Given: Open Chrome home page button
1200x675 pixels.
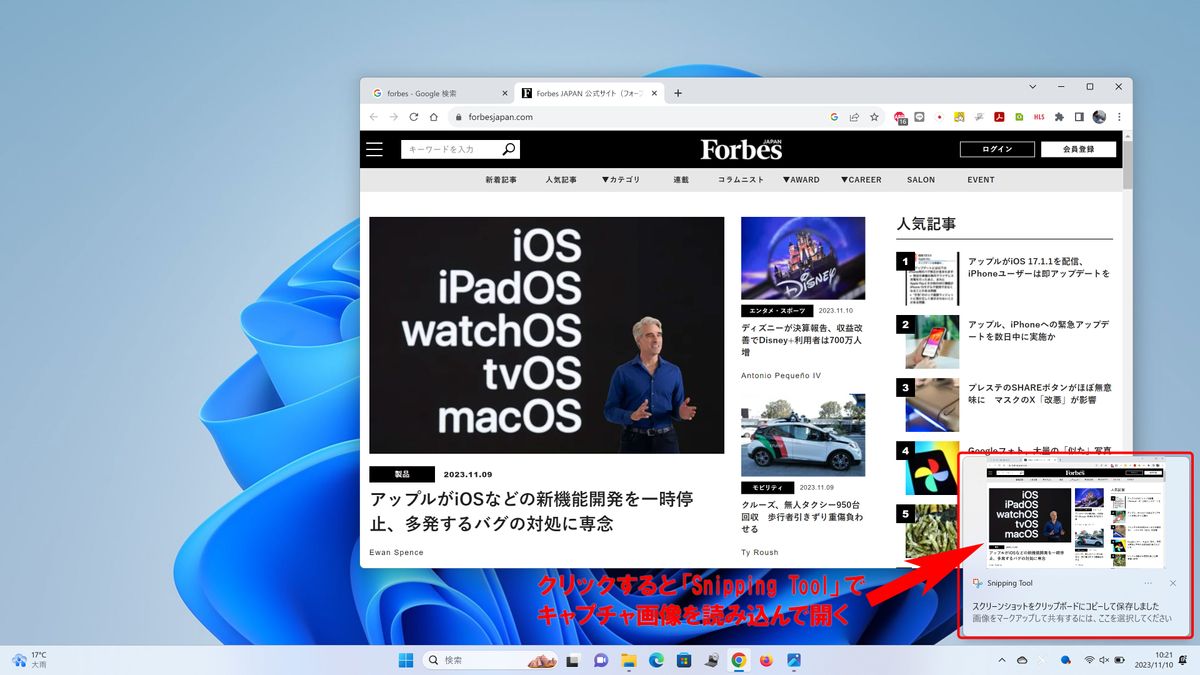Looking at the screenshot, I should 433,117.
